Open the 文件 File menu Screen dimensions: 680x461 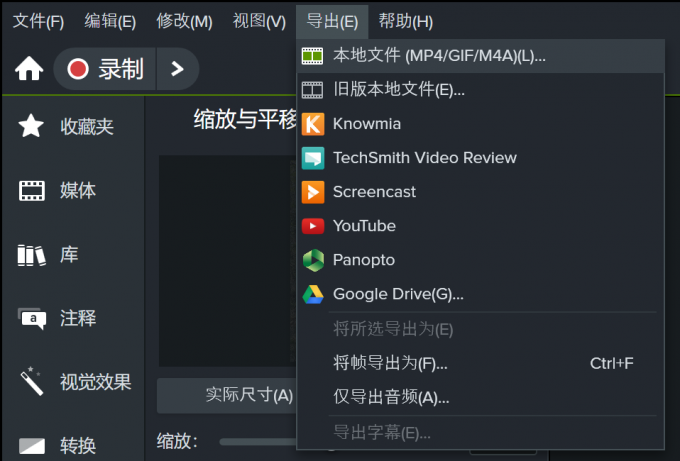click(38, 21)
